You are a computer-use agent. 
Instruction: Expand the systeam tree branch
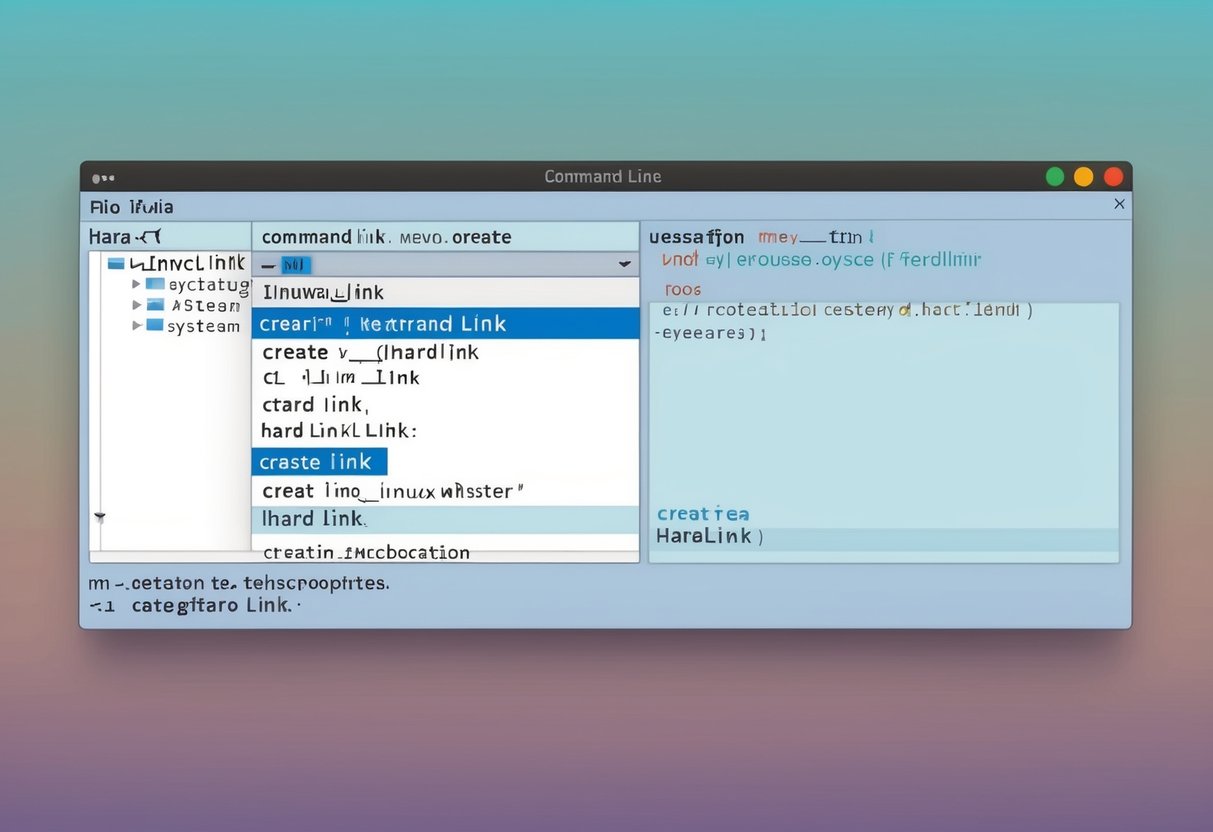(x=139, y=326)
